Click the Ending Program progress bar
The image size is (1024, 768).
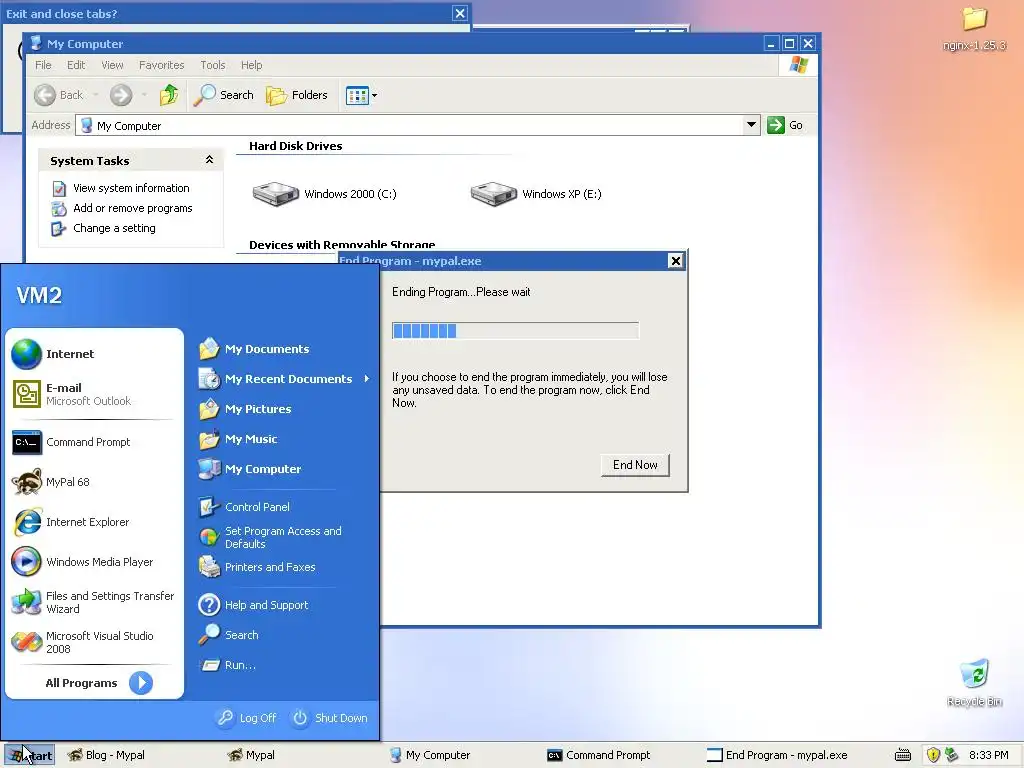click(515, 330)
